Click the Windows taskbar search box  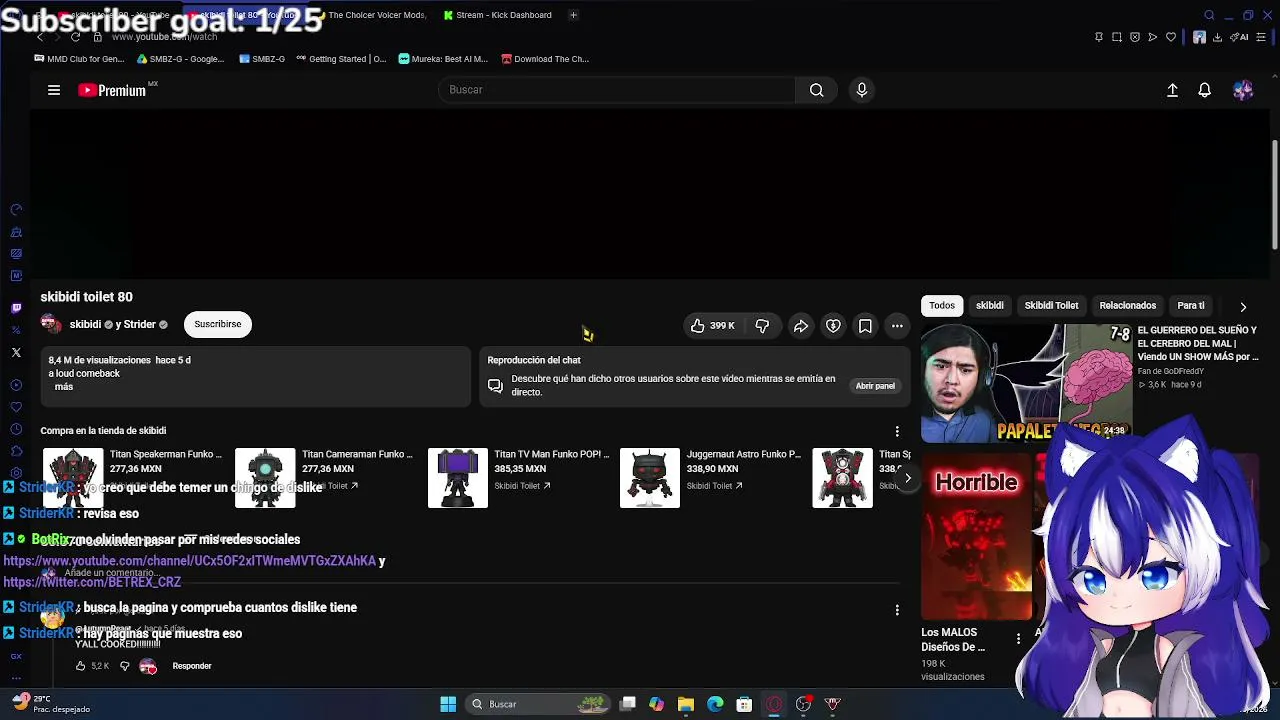(538, 704)
